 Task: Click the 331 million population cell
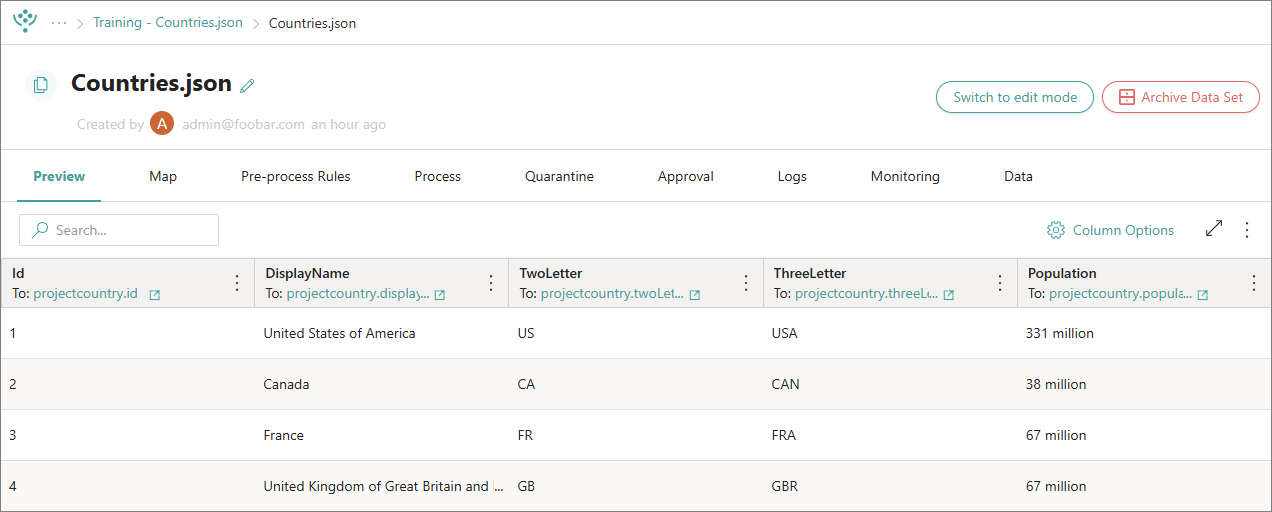[x=1144, y=333]
